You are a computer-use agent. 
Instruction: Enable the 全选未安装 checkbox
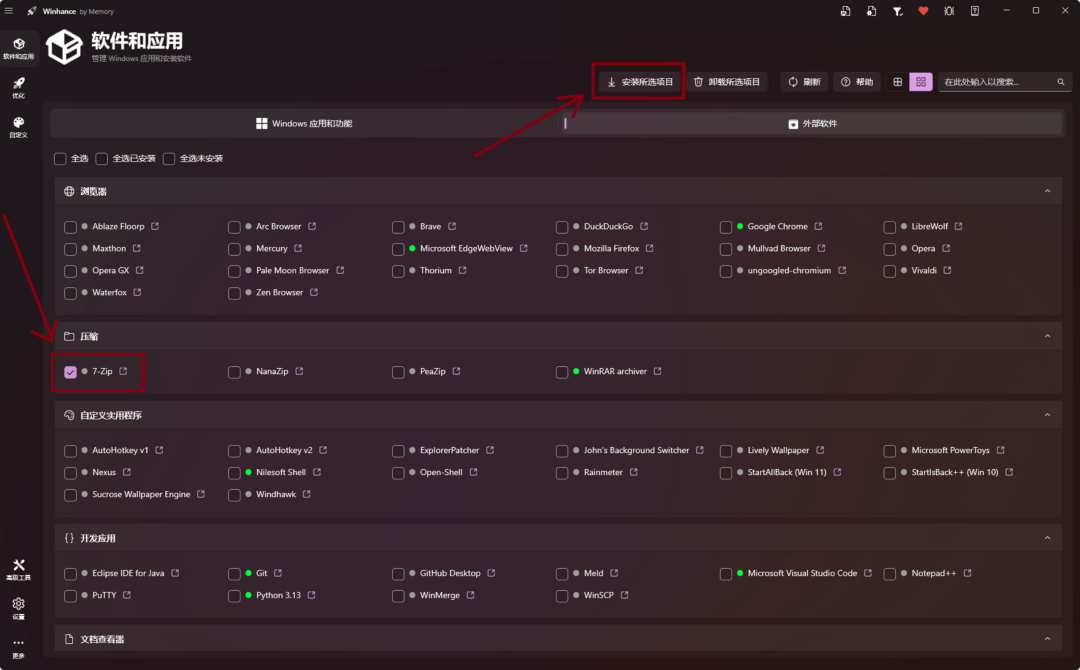click(x=169, y=159)
